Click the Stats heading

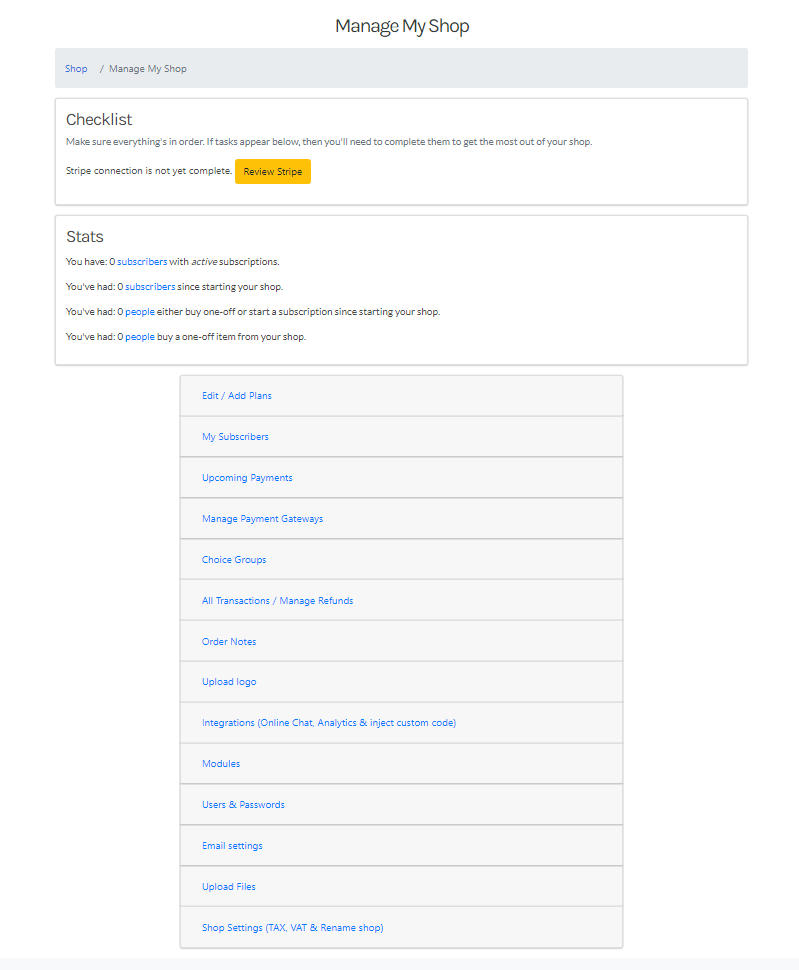coord(85,236)
